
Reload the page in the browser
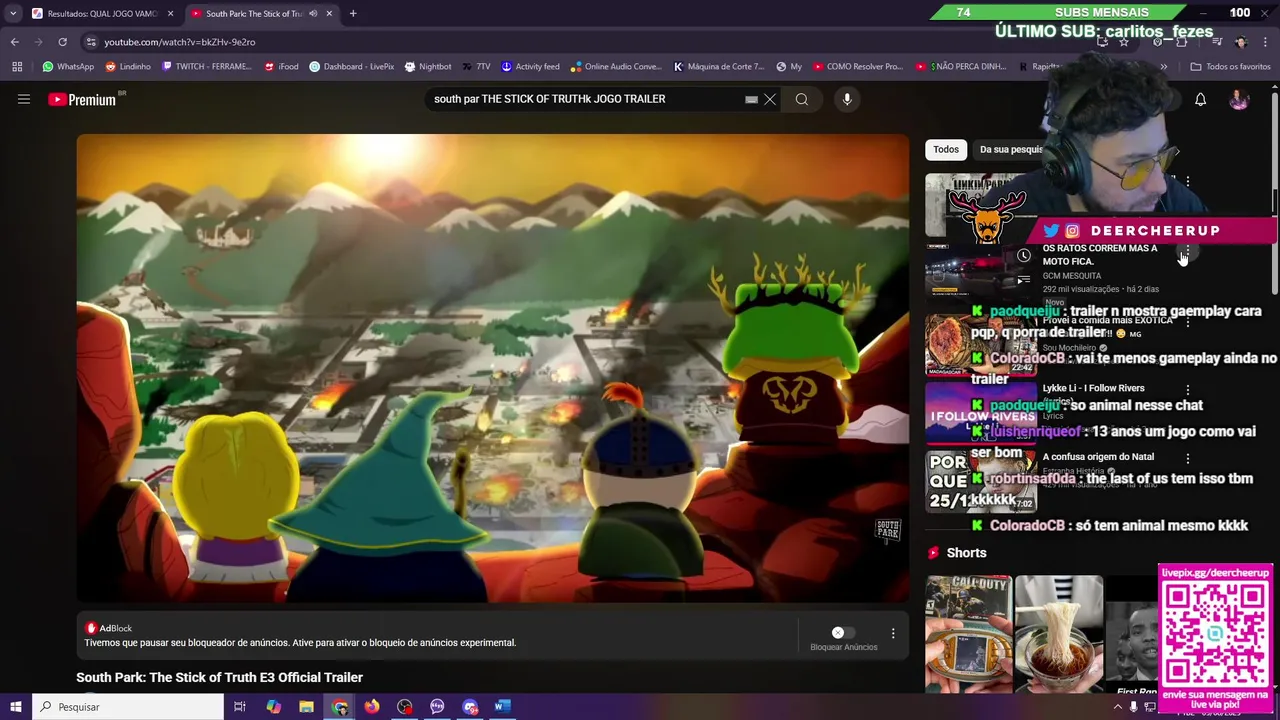click(62, 42)
